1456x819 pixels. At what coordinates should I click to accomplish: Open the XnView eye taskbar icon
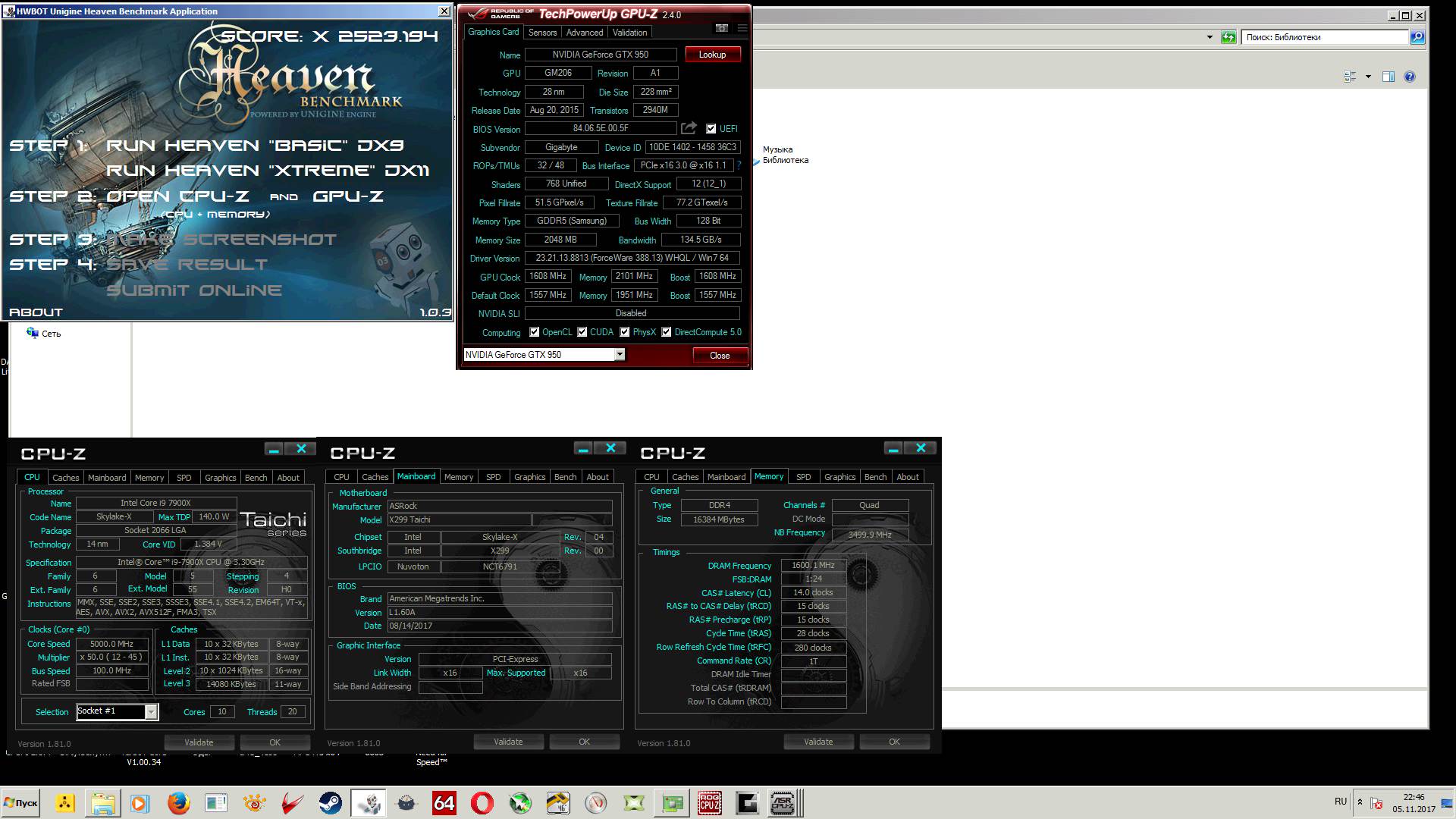tap(255, 803)
